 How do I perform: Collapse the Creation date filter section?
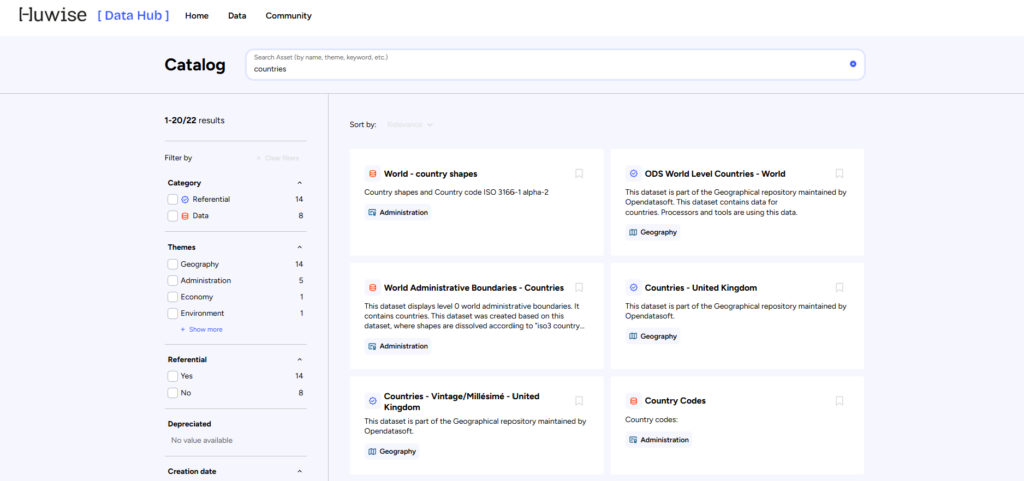[x=299, y=471]
